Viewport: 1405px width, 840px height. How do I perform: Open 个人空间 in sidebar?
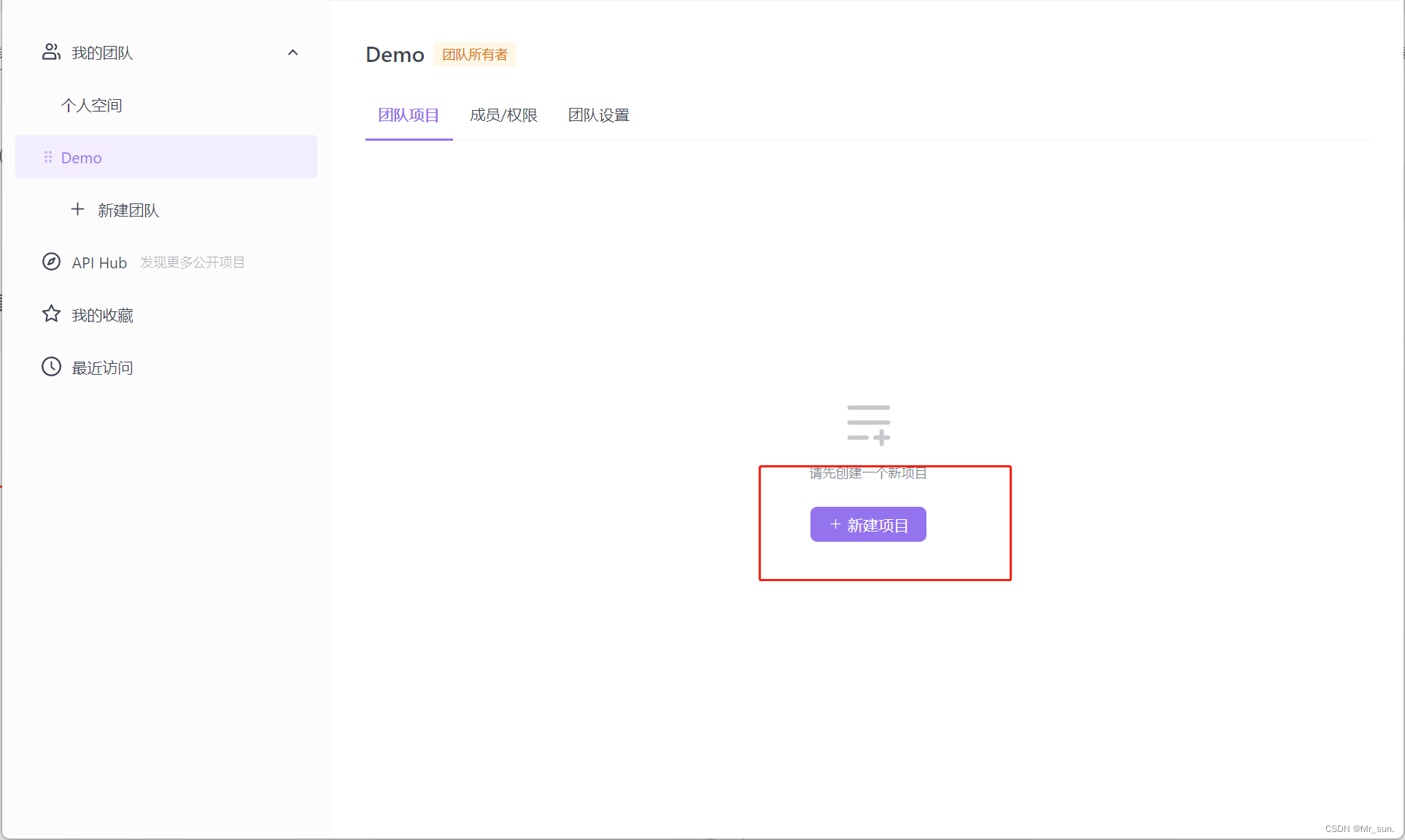(91, 105)
